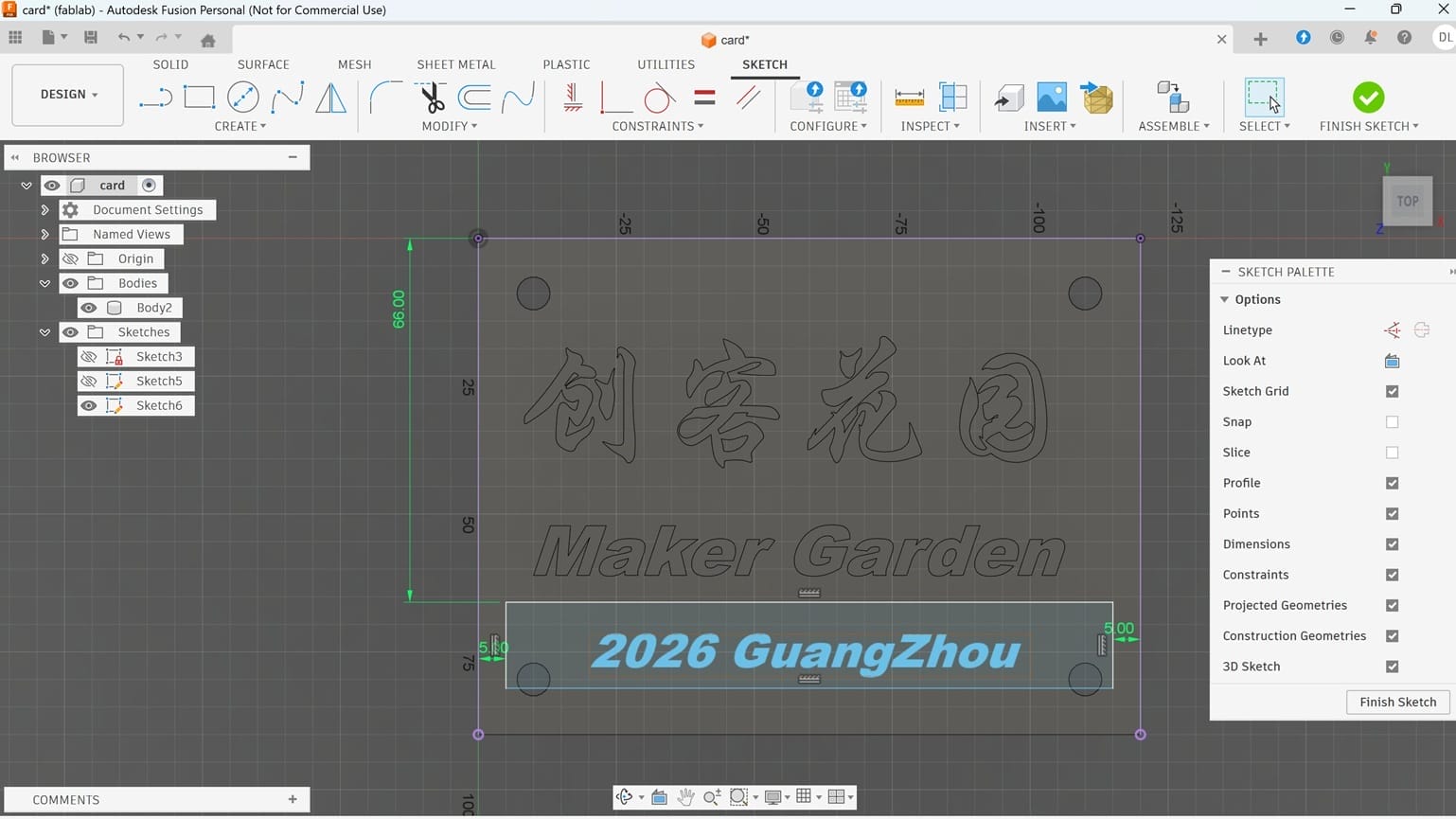The width and height of the screenshot is (1456, 819).
Task: Disable the Sketch Grid checkbox
Action: point(1392,391)
